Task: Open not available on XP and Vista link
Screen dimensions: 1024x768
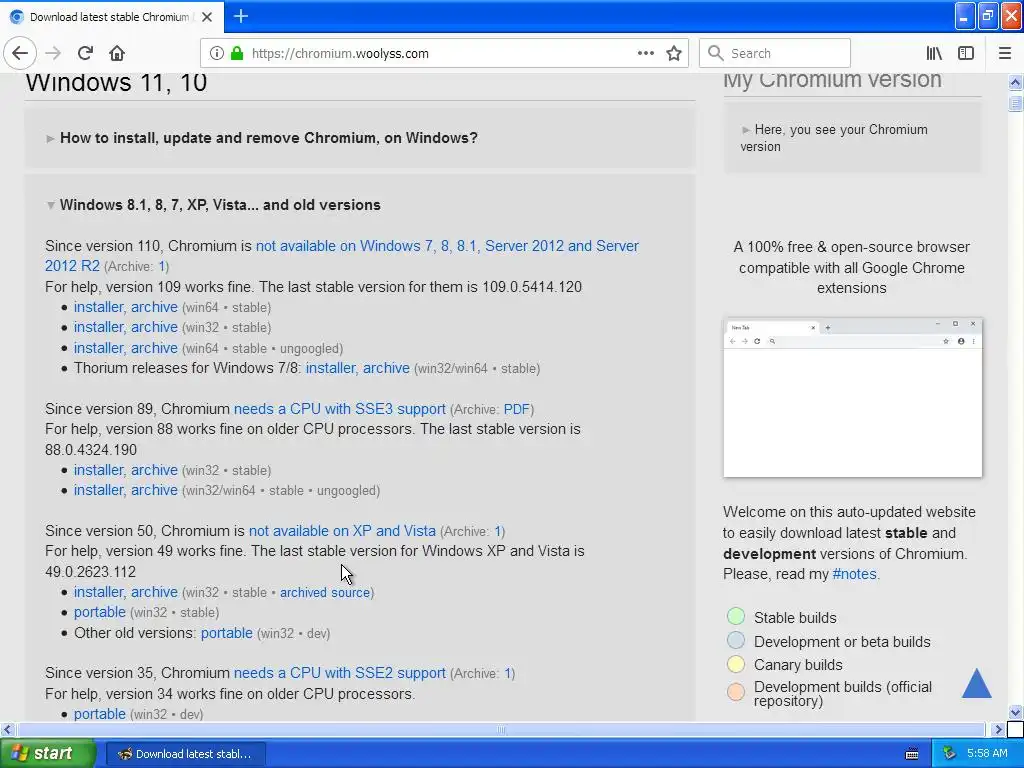Action: [342, 531]
